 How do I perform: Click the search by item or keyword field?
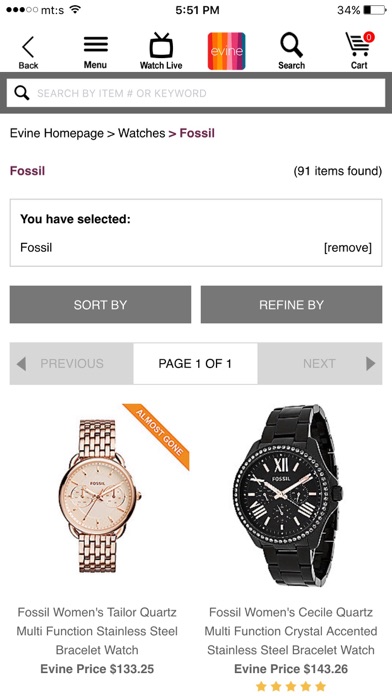click(196, 93)
